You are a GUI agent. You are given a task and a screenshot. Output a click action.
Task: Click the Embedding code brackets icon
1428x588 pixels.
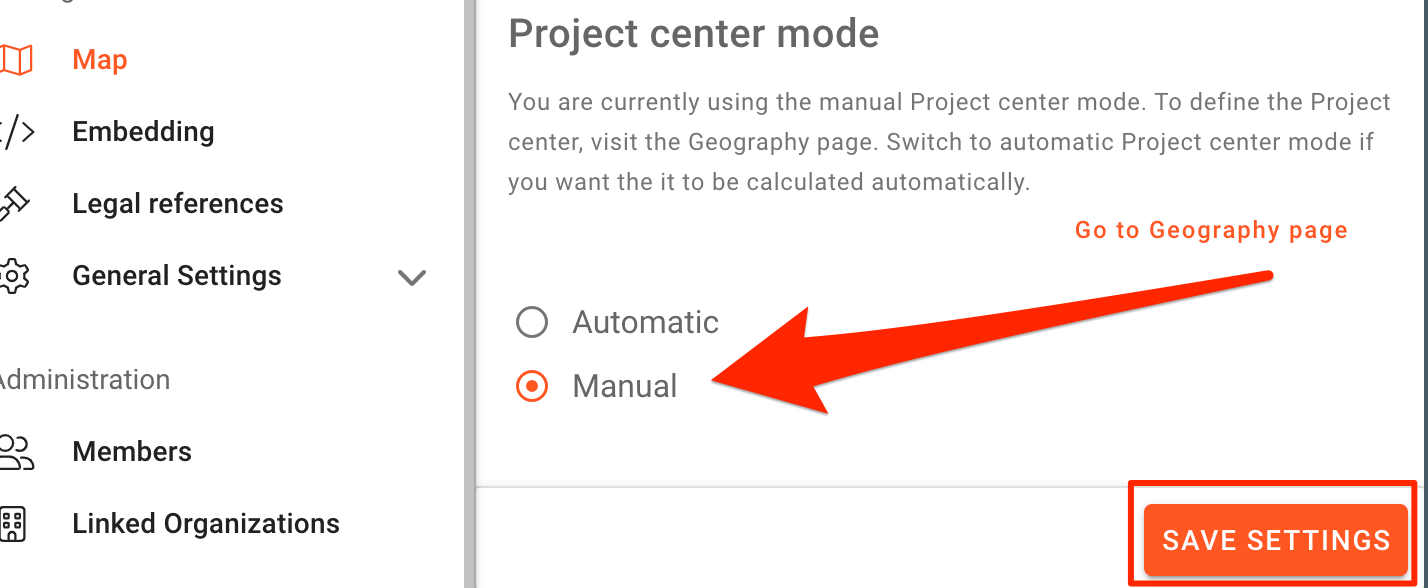pos(17,132)
